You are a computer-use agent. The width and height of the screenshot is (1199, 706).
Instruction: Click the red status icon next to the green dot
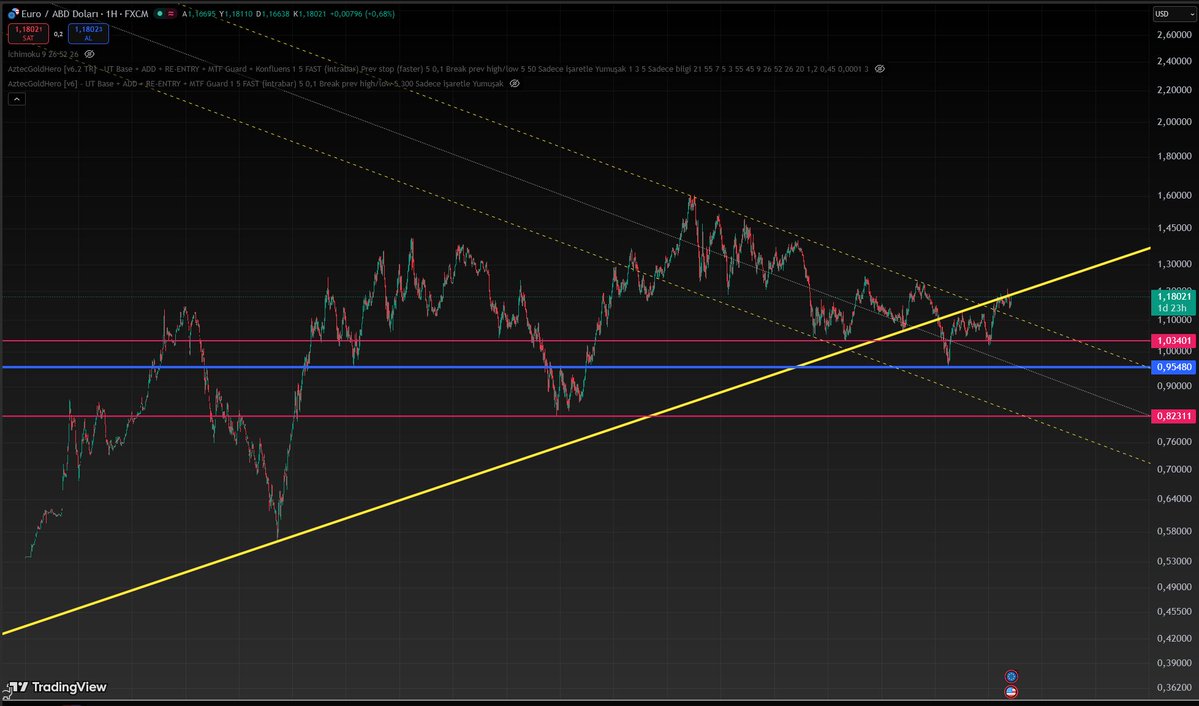(x=171, y=14)
